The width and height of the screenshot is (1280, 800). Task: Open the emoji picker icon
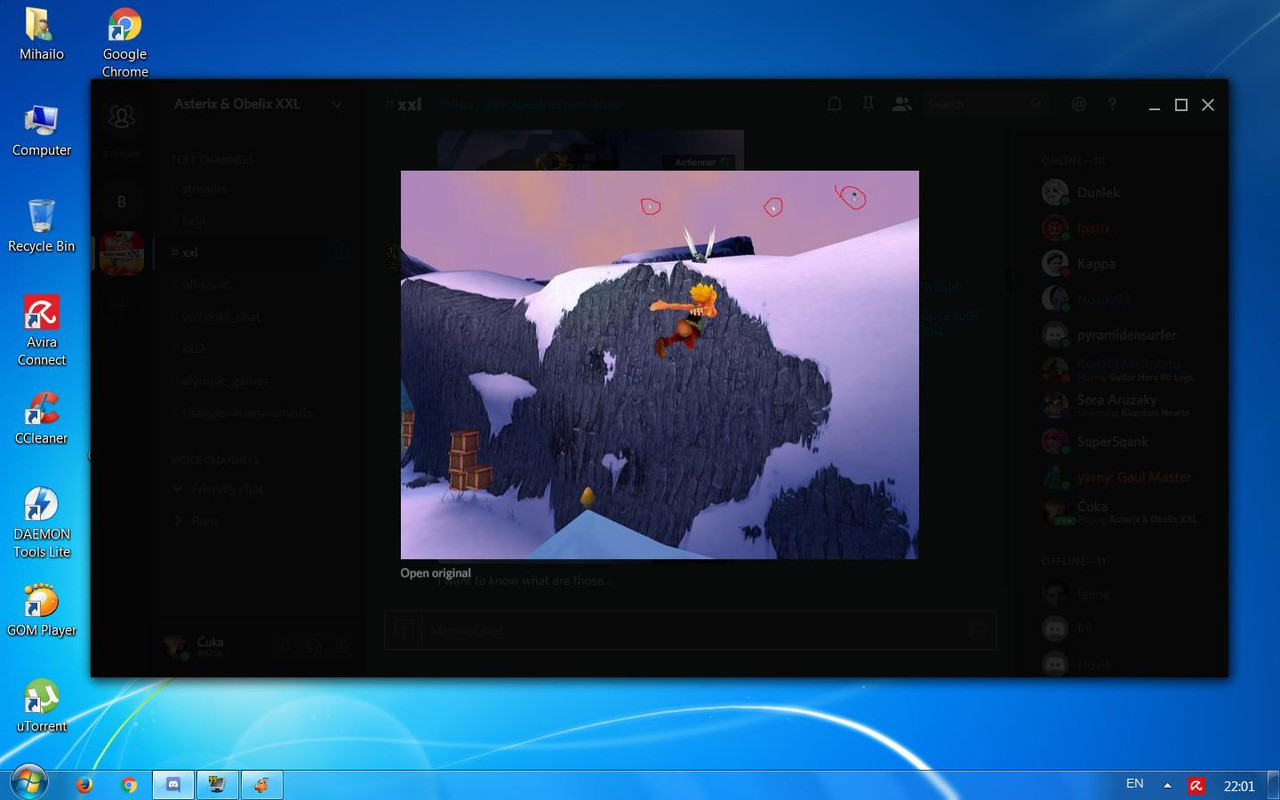point(977,630)
